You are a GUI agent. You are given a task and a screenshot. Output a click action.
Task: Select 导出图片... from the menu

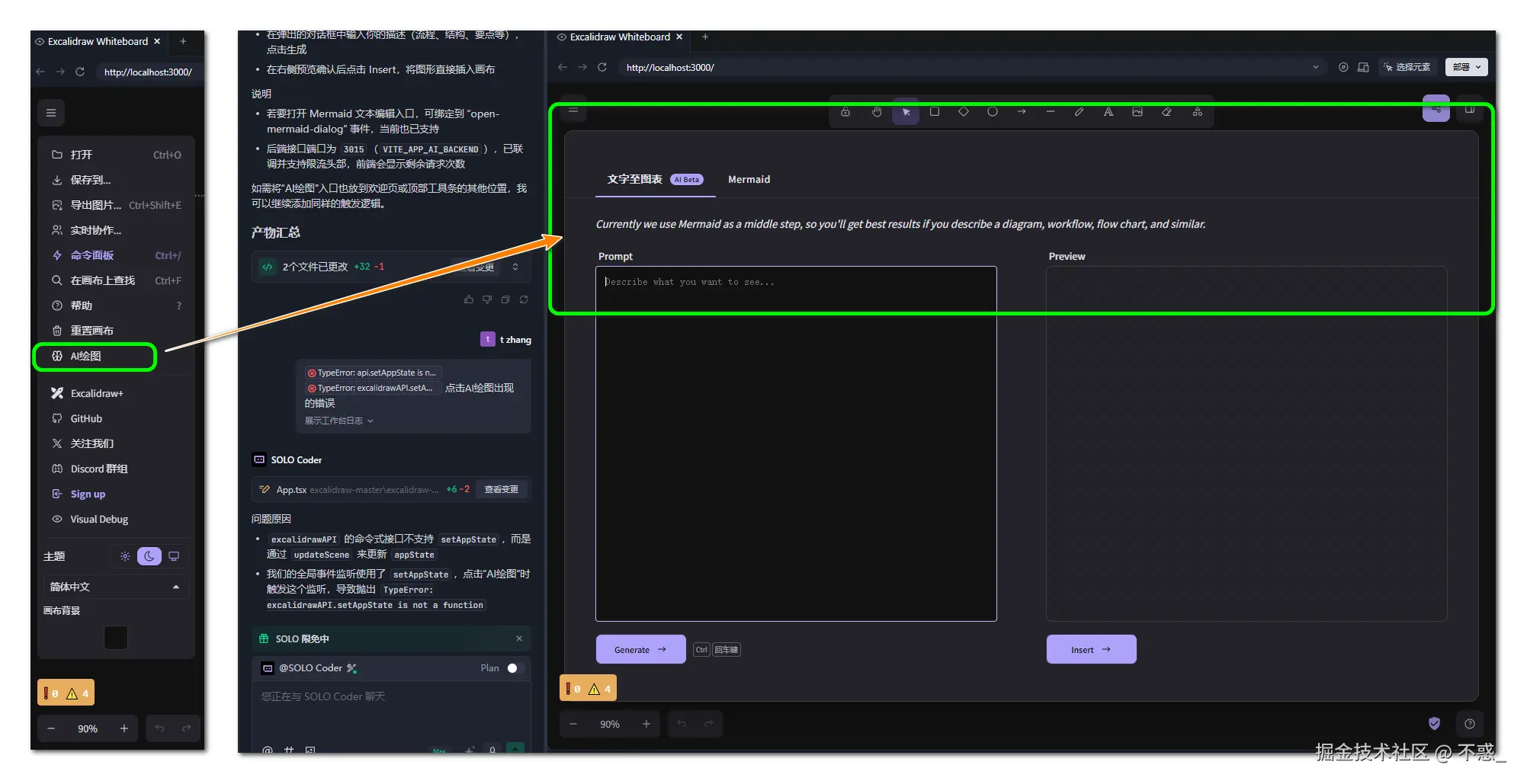(117, 205)
